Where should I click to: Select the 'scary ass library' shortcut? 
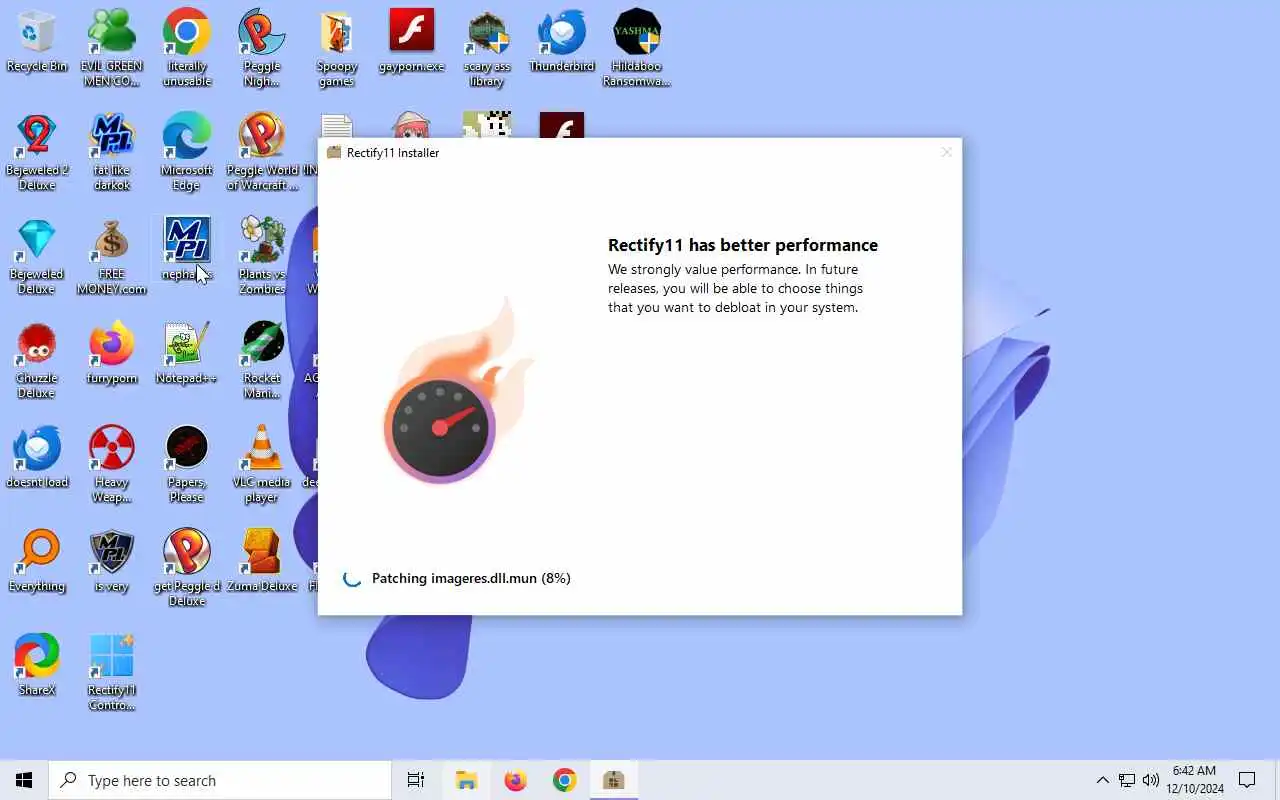pos(487,48)
